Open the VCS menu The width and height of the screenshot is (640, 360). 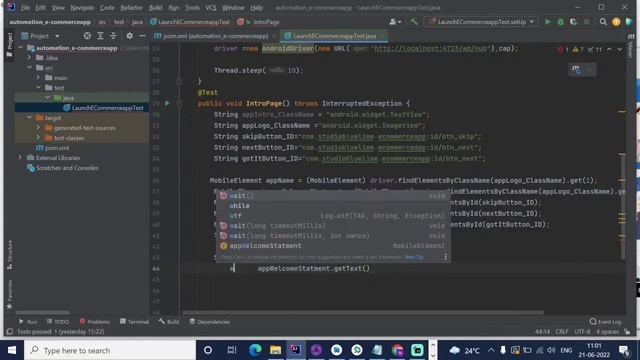coord(211,7)
